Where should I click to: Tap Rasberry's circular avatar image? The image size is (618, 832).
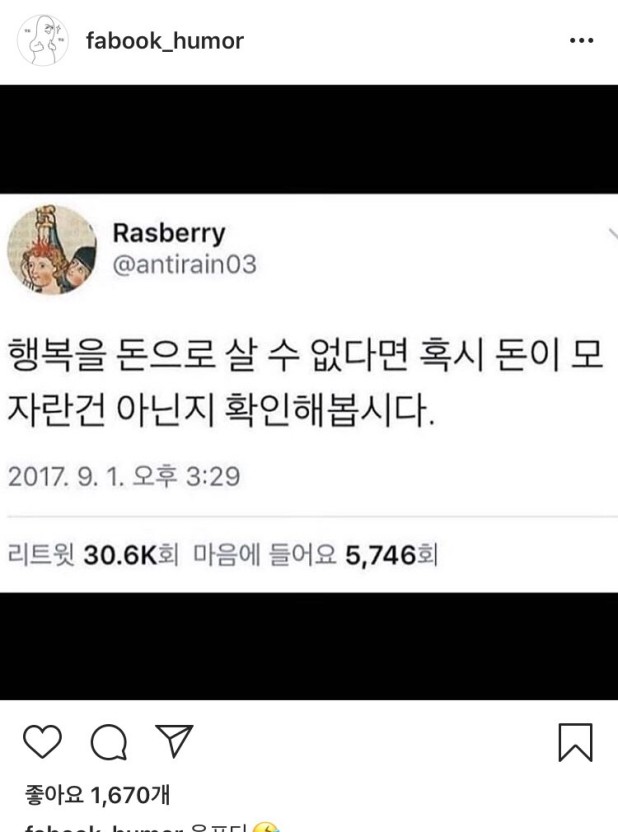tap(52, 249)
